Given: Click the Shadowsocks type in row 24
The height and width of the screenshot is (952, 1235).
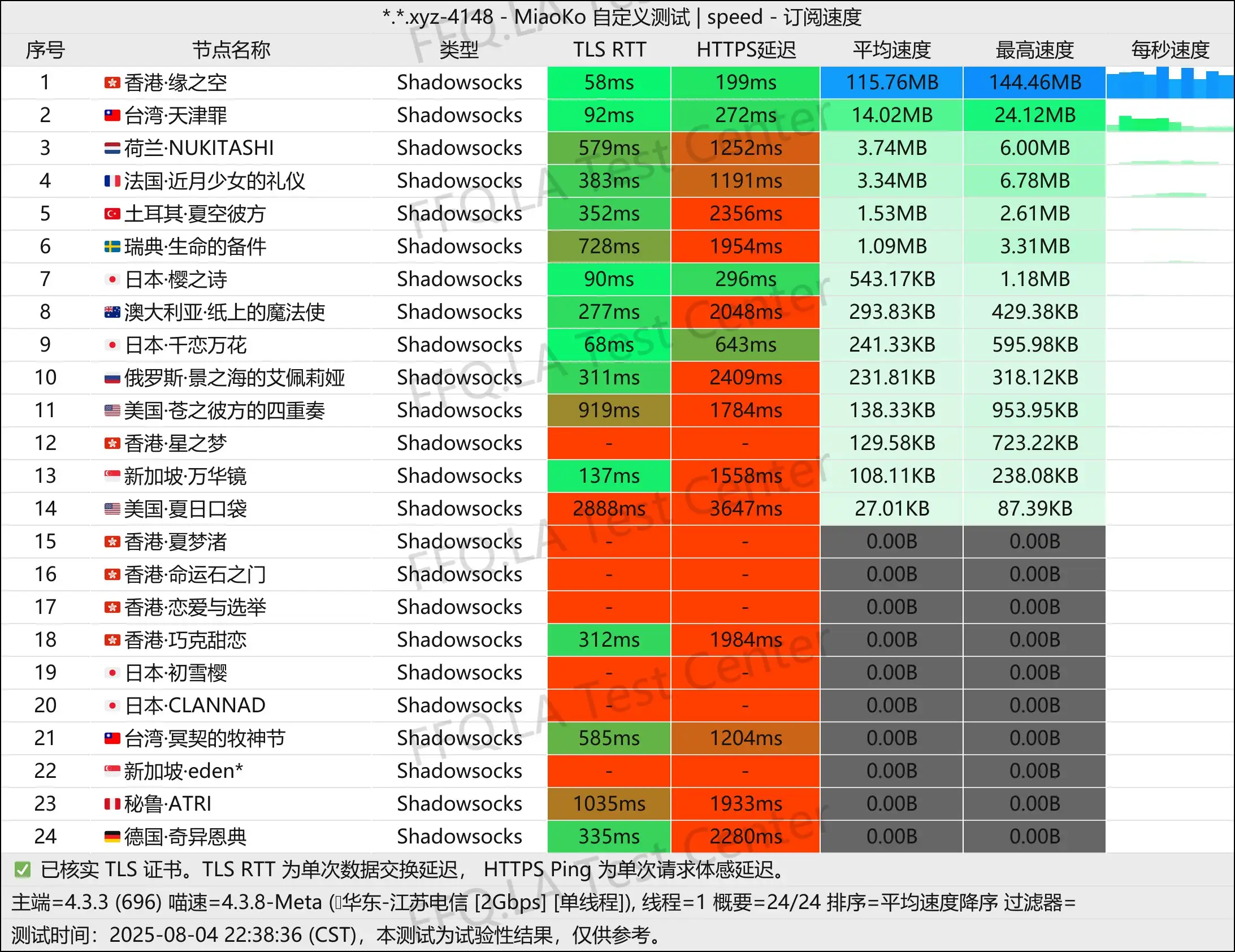Looking at the screenshot, I should [459, 837].
